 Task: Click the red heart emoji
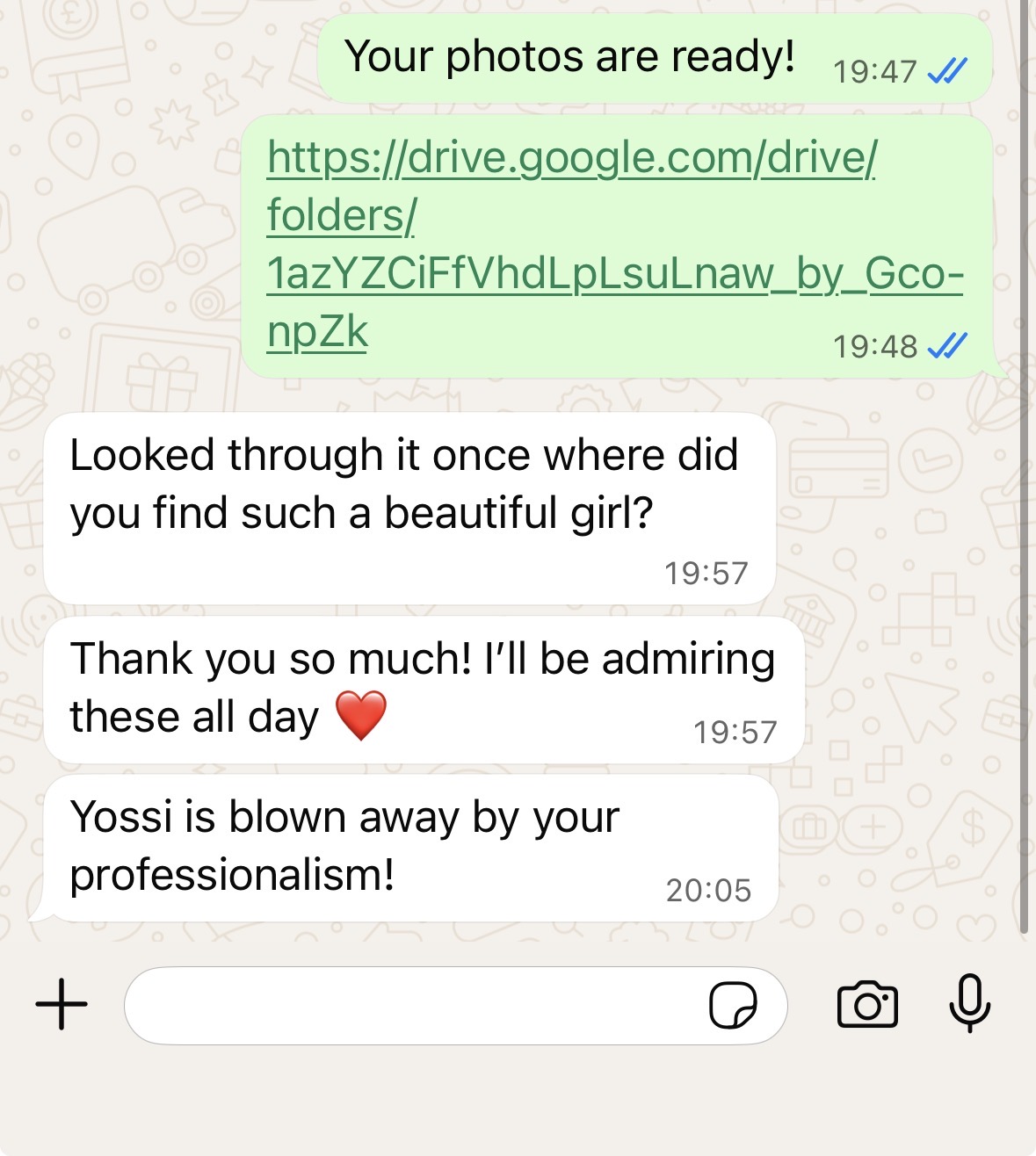coord(361,715)
